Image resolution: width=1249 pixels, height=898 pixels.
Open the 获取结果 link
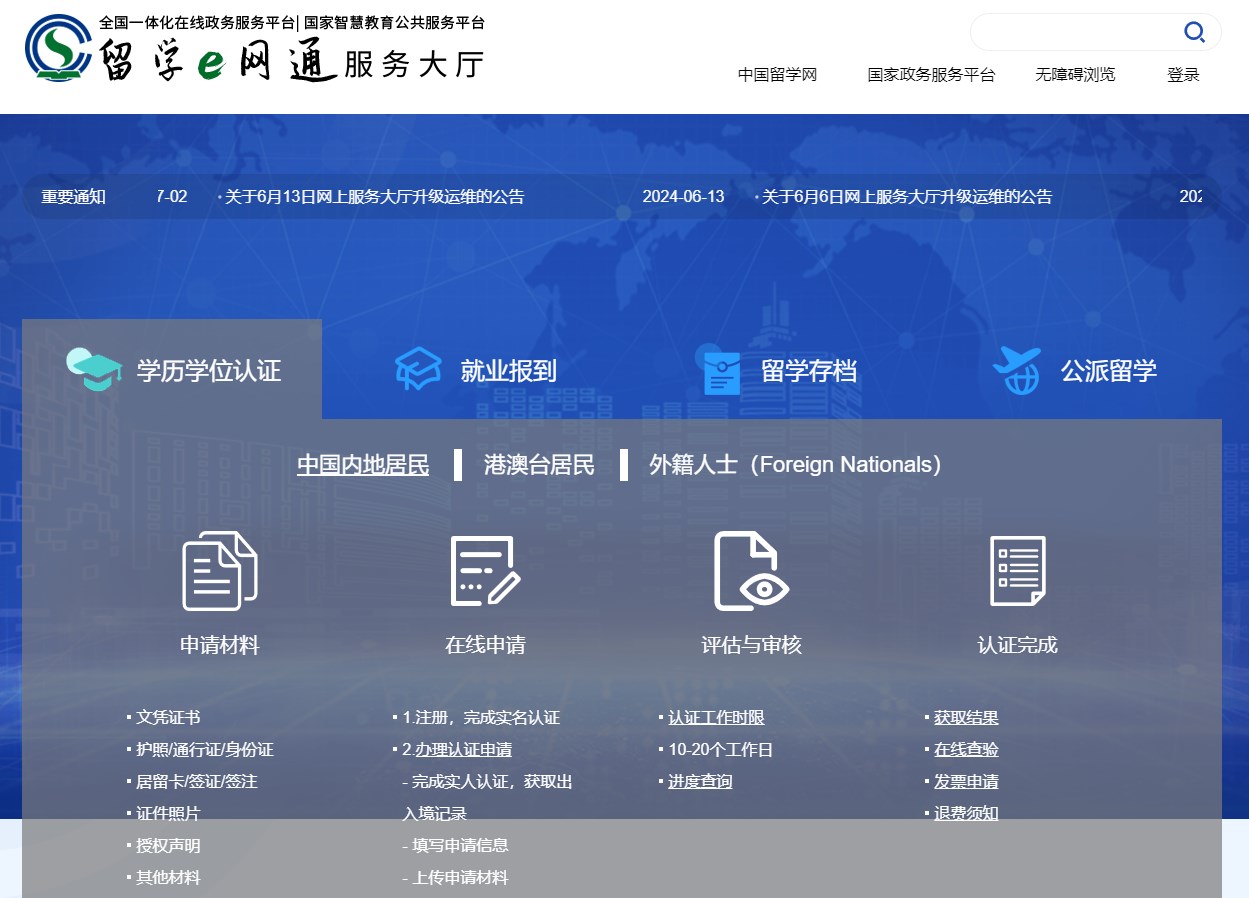click(966, 718)
